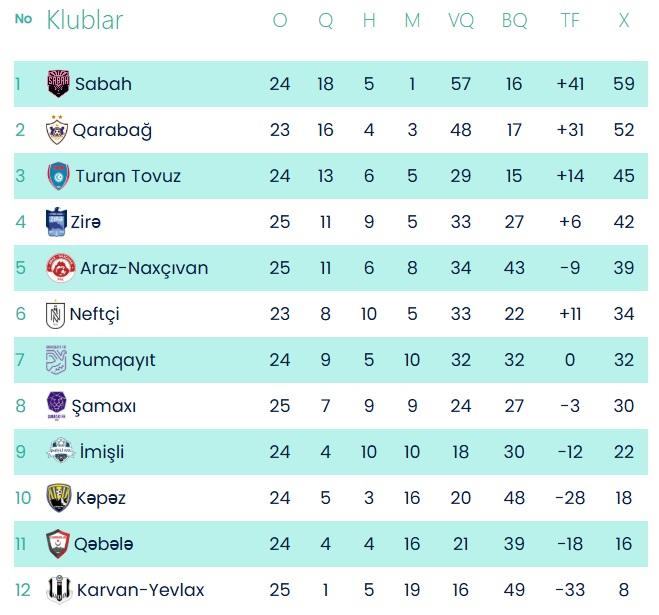
Task: Click the Kəpəz yellow-black crest
Action: 59,498
